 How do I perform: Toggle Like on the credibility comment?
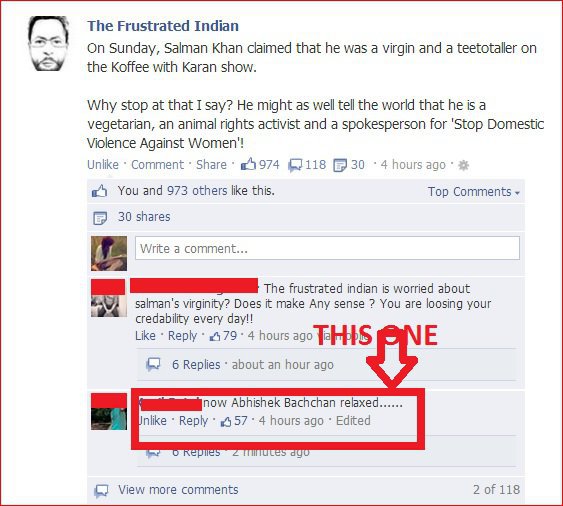[145, 336]
